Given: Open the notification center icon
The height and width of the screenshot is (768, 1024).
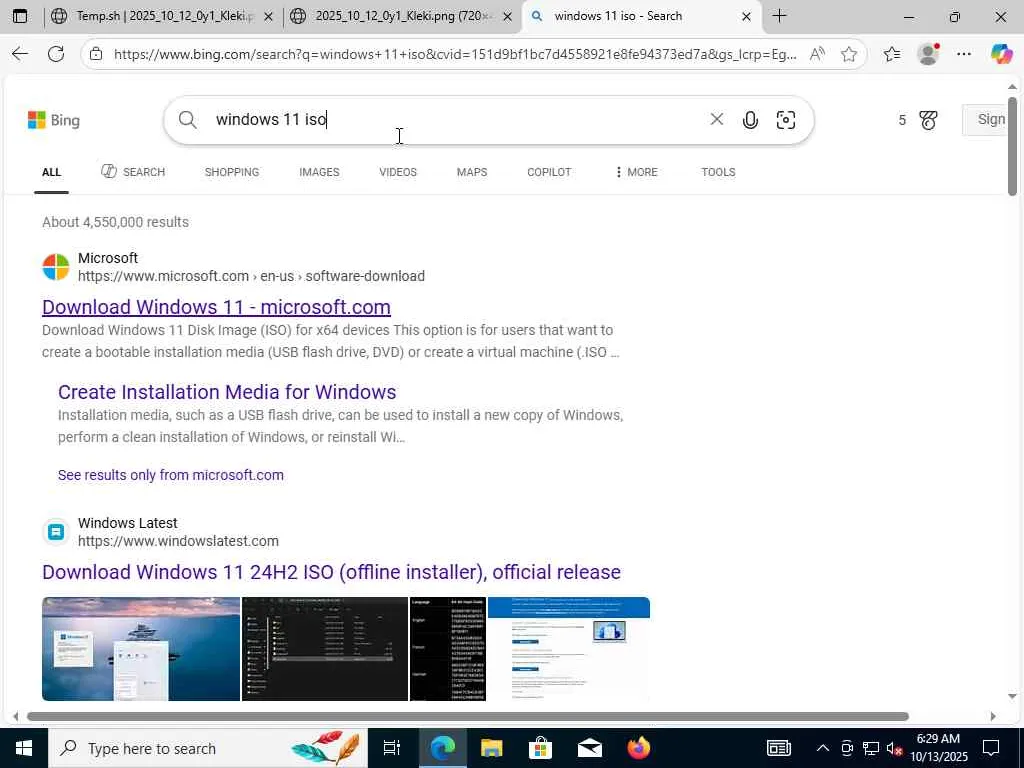Looking at the screenshot, I should (991, 748).
